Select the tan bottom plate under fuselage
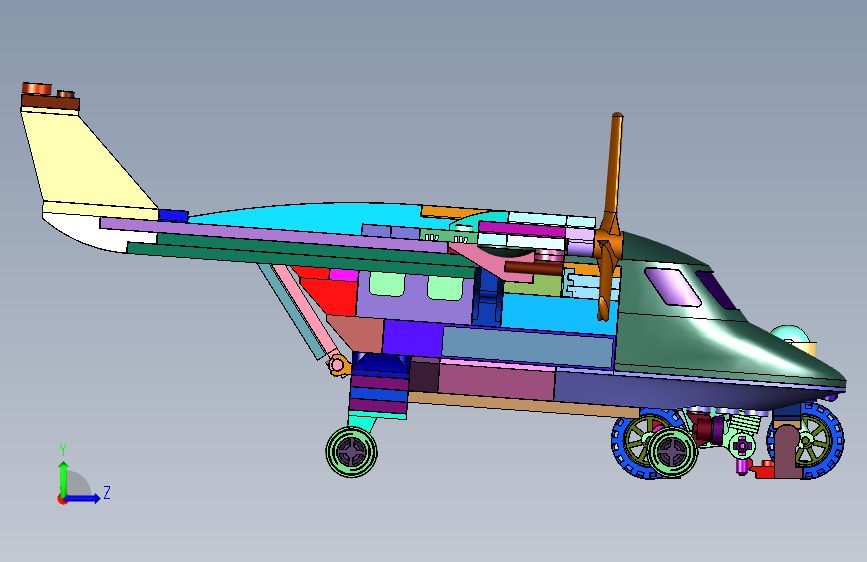This screenshot has height=562, width=867. [x=523, y=405]
